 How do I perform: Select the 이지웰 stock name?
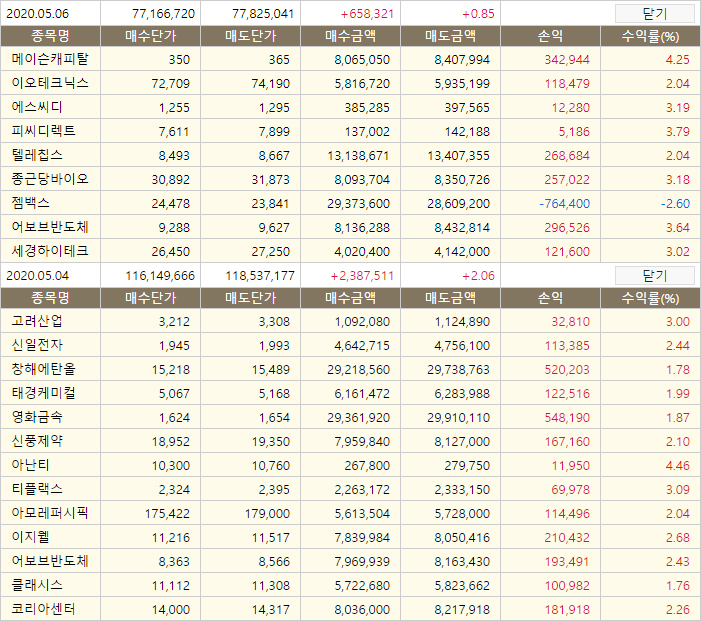[30, 537]
